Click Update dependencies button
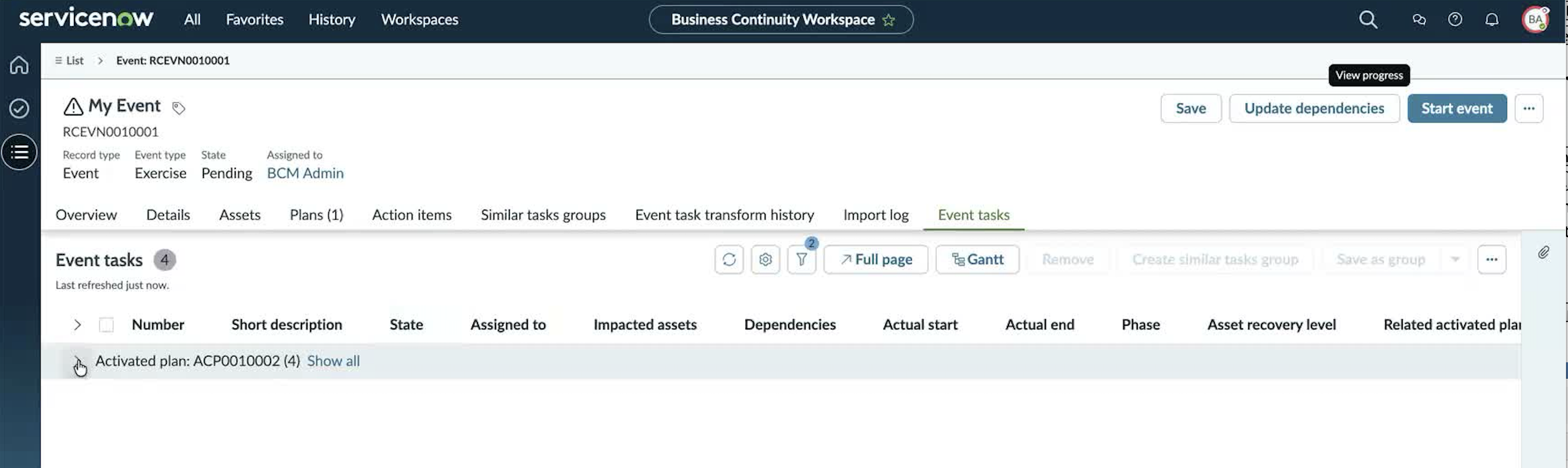The image size is (1568, 468). tap(1314, 108)
